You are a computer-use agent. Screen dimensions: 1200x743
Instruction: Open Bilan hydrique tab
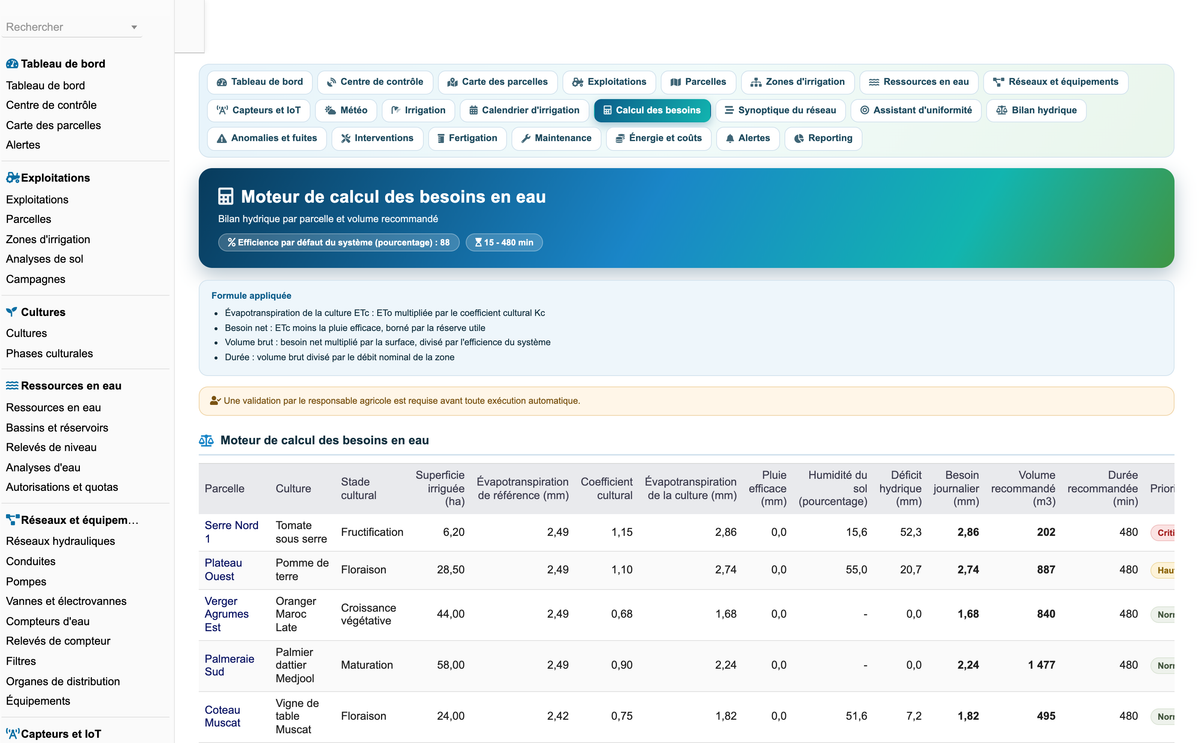pyautogui.click(x=1036, y=110)
